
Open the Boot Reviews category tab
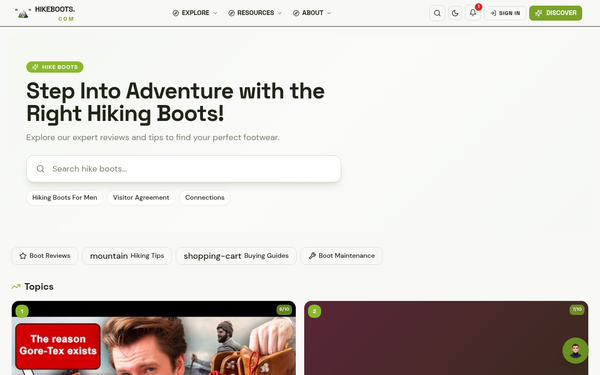(x=45, y=256)
